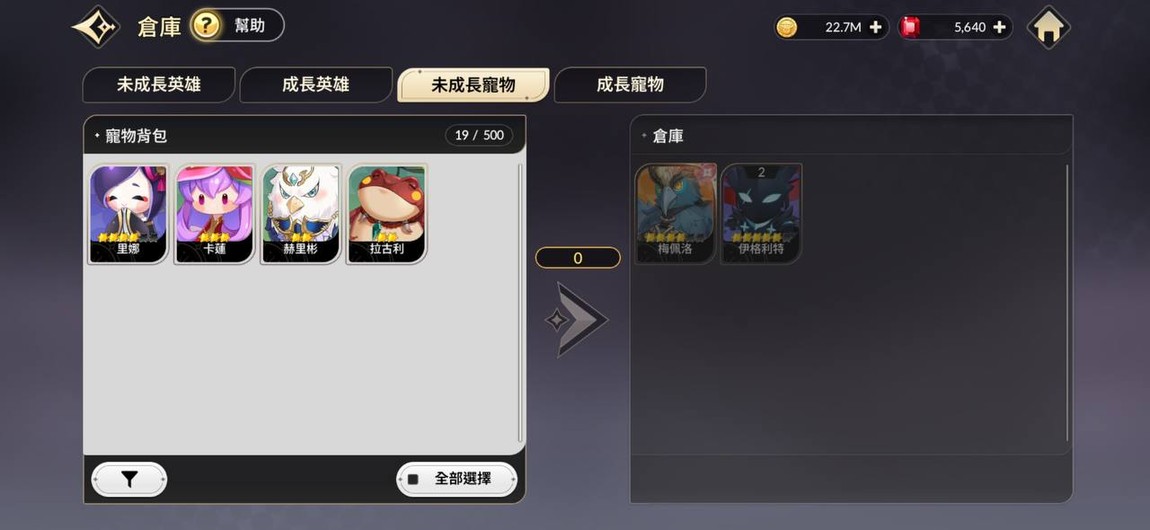Select 梅佩洛 in the warehouse
The image size is (1150, 530).
click(675, 214)
